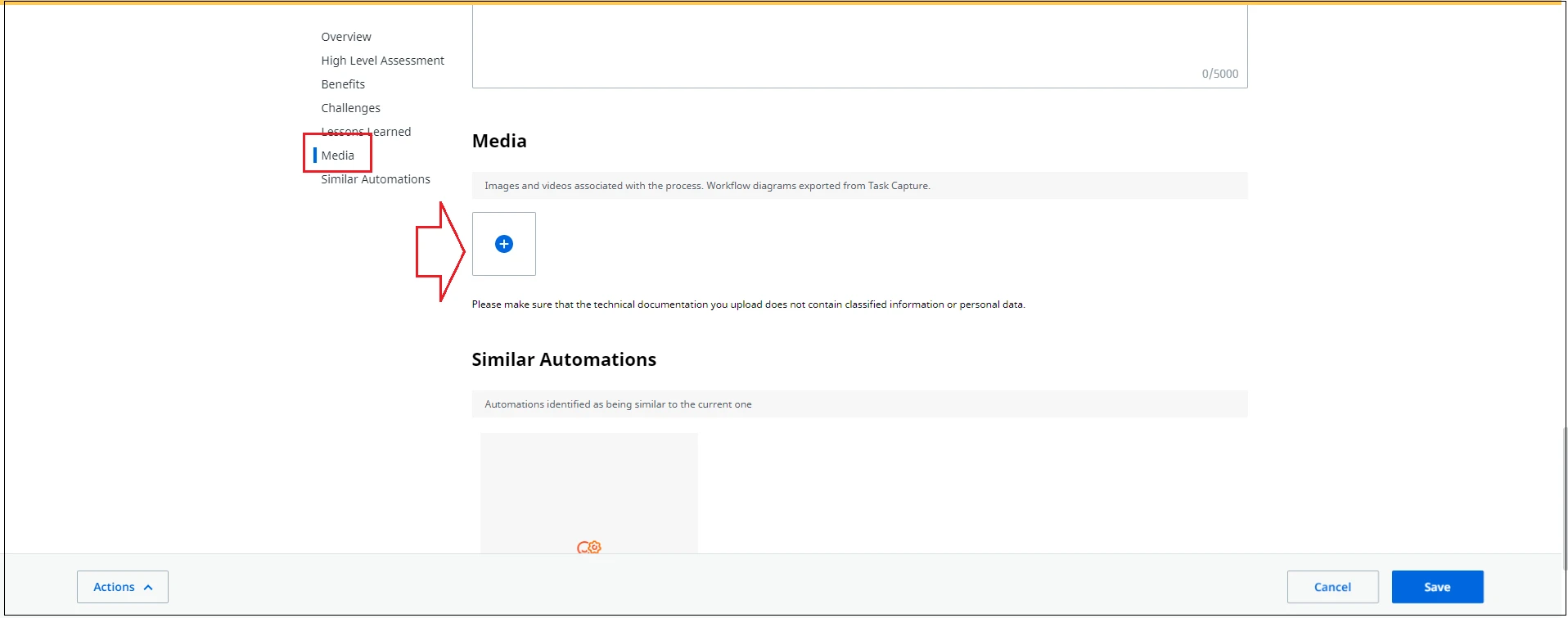Open the Lessons Learned section link
Image resolution: width=1568 pixels, height=618 pixels.
pyautogui.click(x=366, y=132)
